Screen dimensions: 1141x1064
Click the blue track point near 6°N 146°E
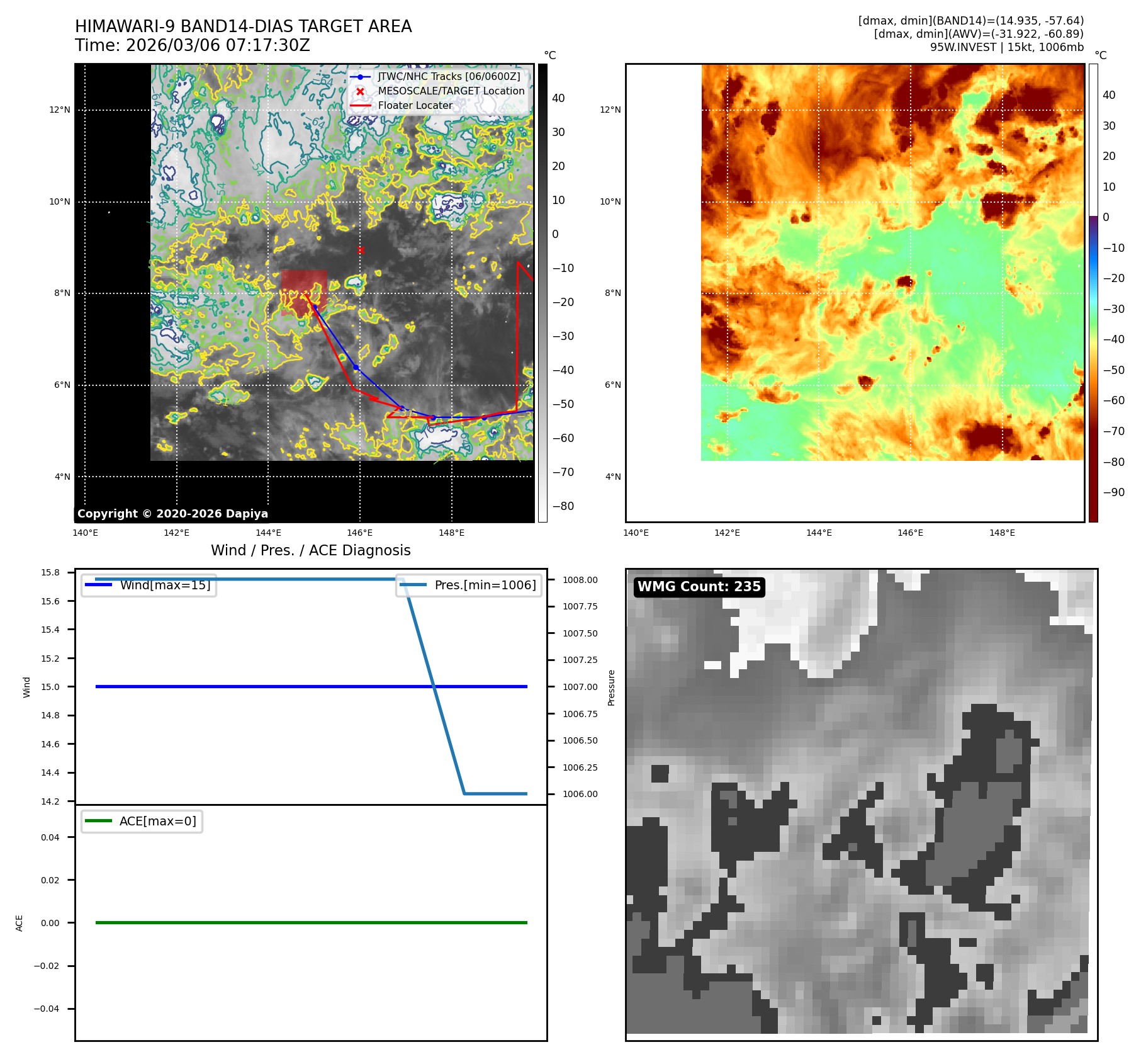click(356, 367)
